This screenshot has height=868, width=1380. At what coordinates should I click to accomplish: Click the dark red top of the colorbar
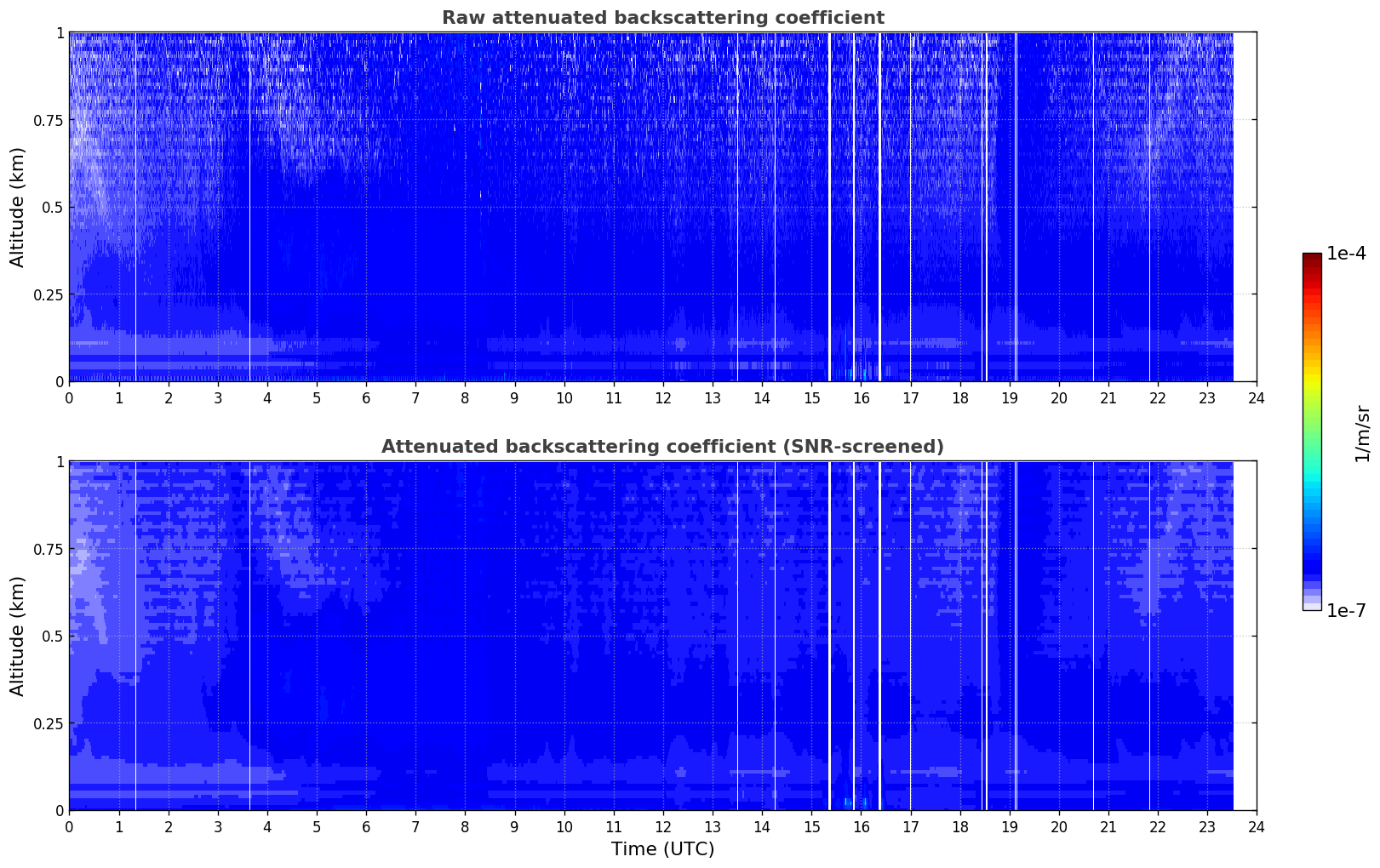tap(1312, 257)
